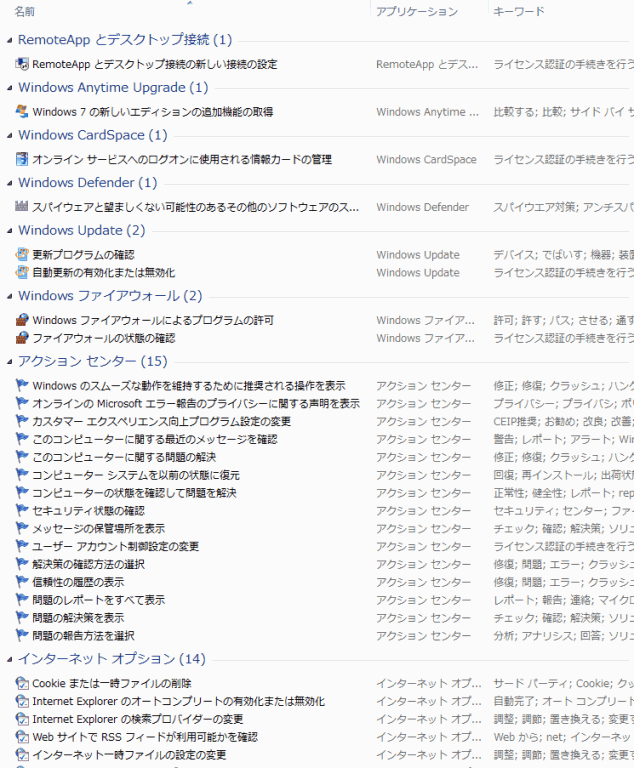Click the firewall icon for Windows ファイアウォールによるプログラムの許可
Screen dimensions: 634x768
(x=22, y=320)
